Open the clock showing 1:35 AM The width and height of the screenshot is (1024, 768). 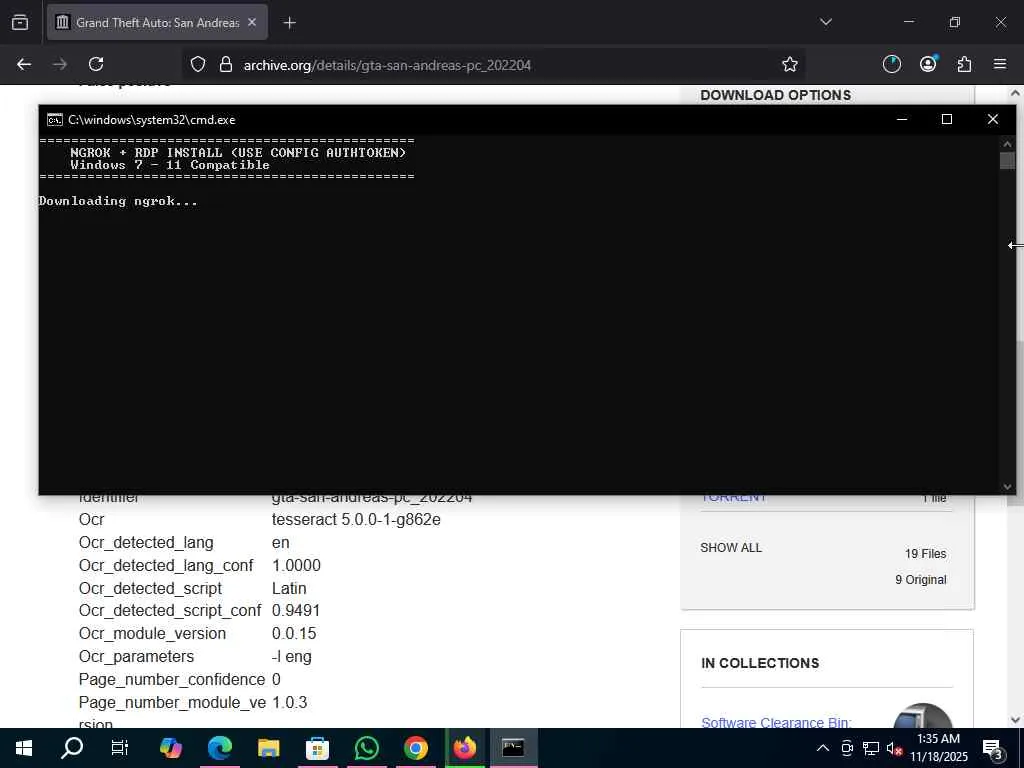[938, 748]
